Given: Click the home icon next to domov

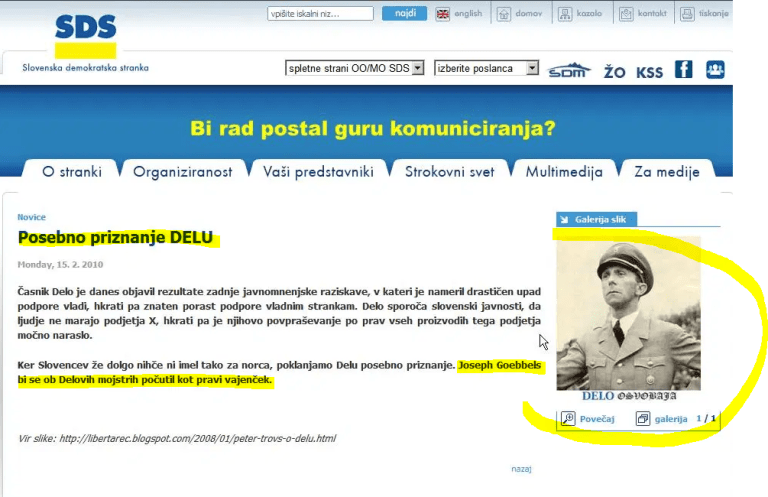Looking at the screenshot, I should tap(504, 14).
